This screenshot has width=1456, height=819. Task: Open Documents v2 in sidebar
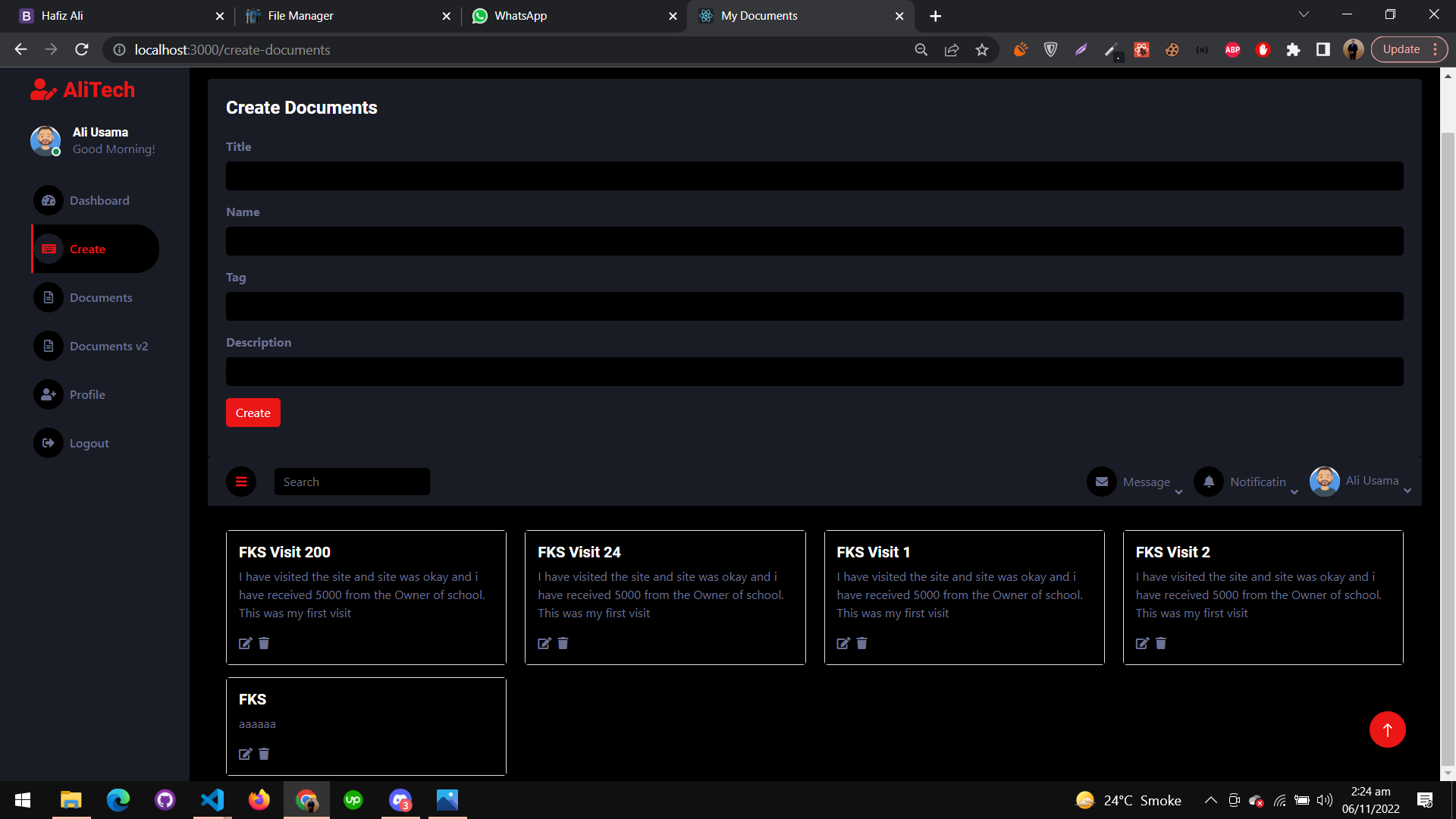click(108, 346)
